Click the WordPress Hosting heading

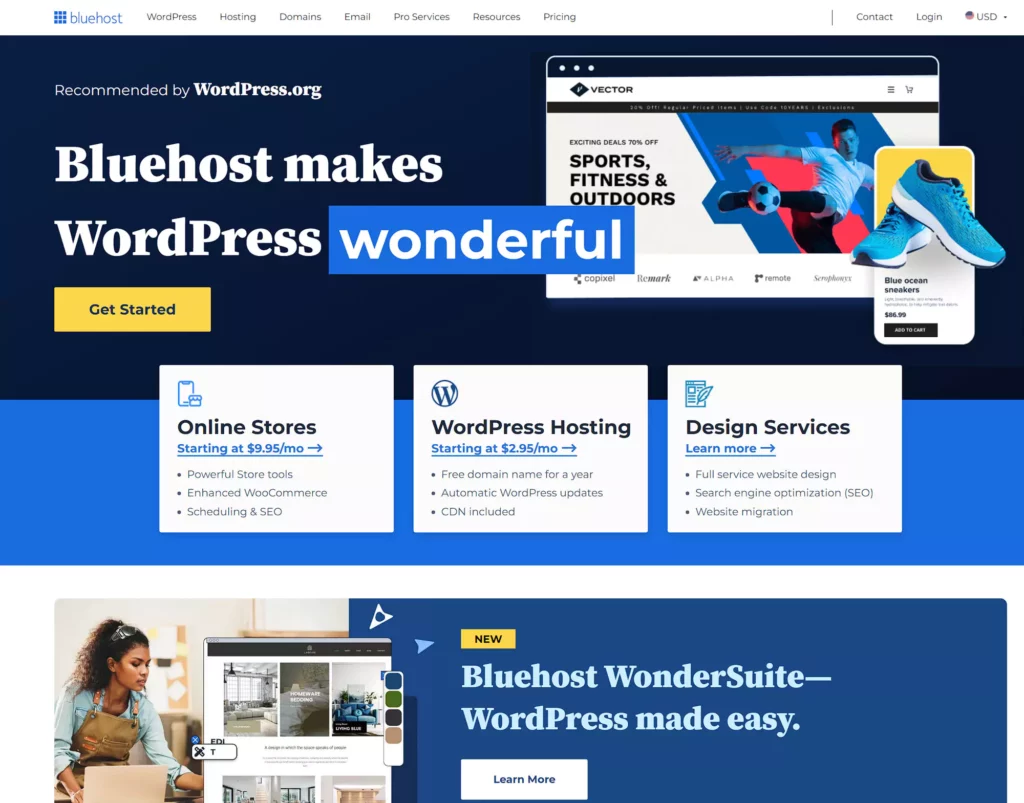pos(531,427)
